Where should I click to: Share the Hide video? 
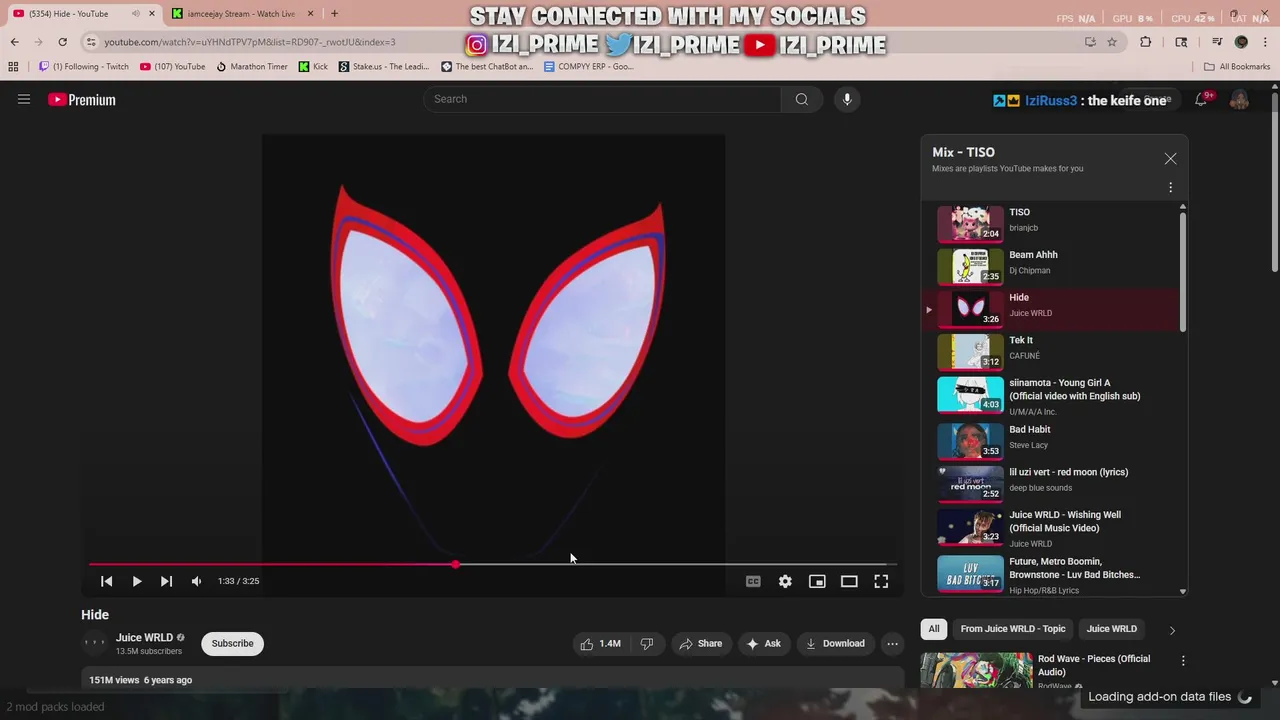pyautogui.click(x=700, y=644)
